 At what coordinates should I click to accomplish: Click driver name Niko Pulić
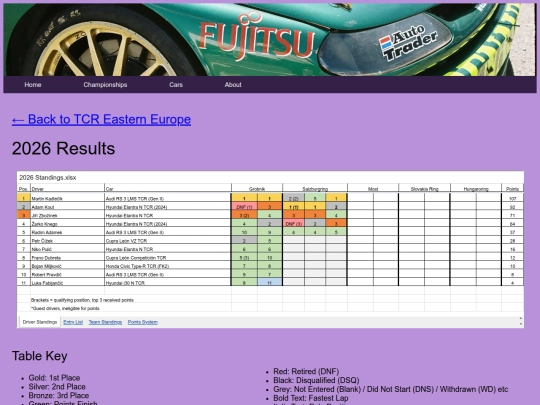pos(42,249)
